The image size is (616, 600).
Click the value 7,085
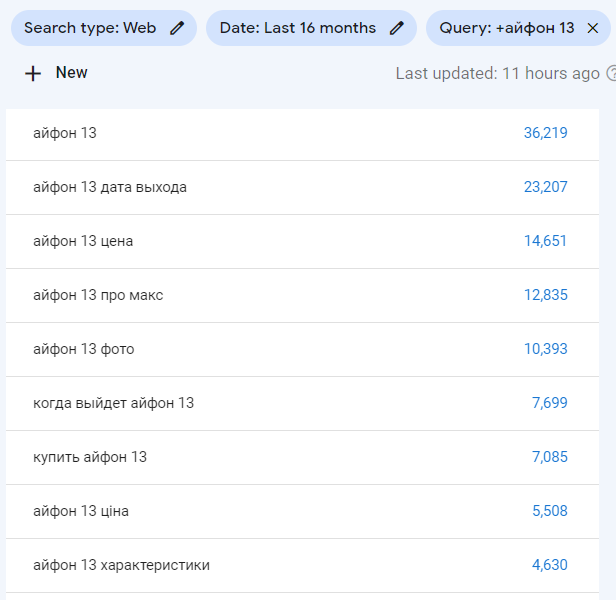click(x=550, y=457)
